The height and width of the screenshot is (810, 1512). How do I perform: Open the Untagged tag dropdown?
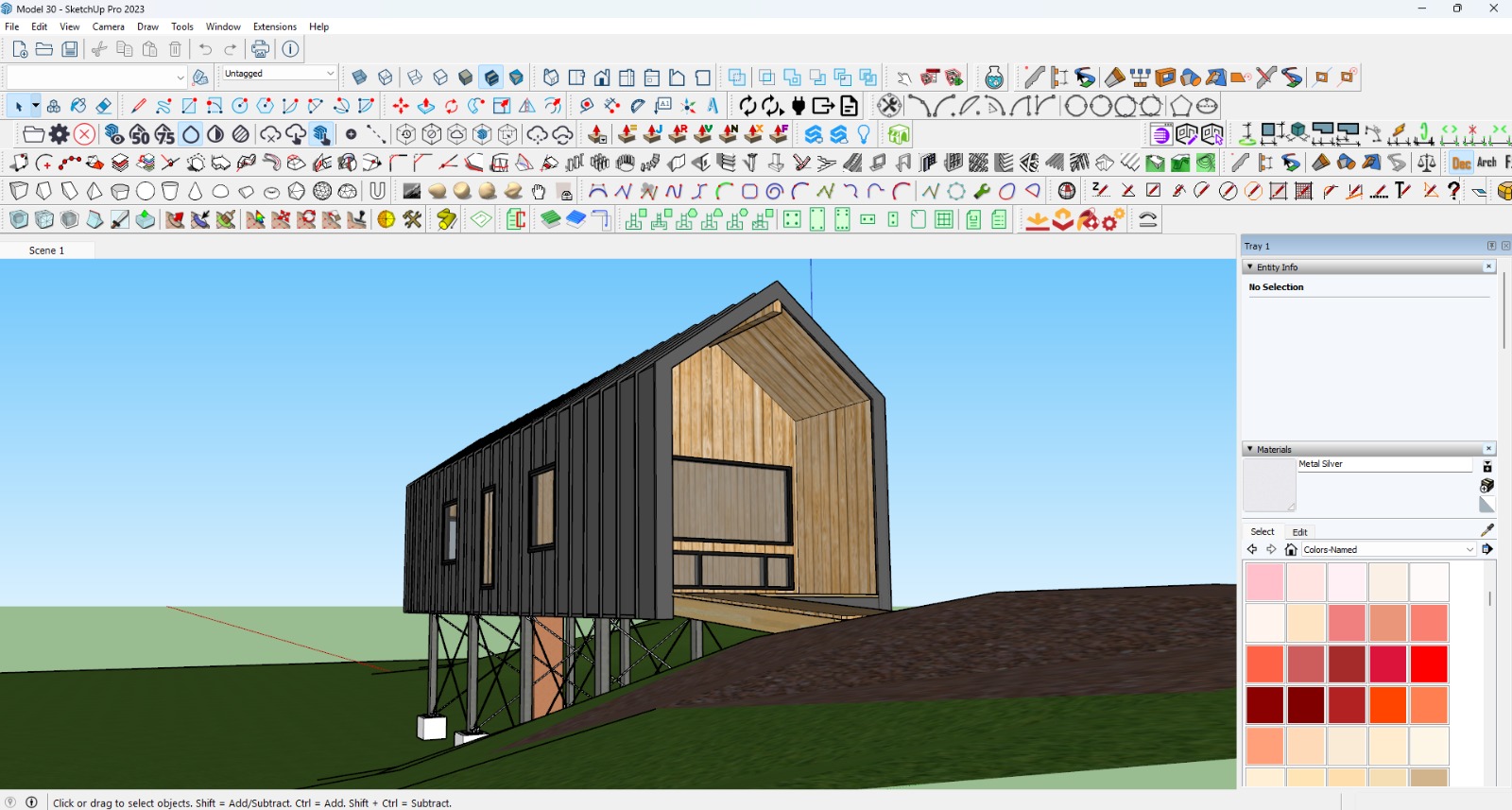pyautogui.click(x=330, y=74)
